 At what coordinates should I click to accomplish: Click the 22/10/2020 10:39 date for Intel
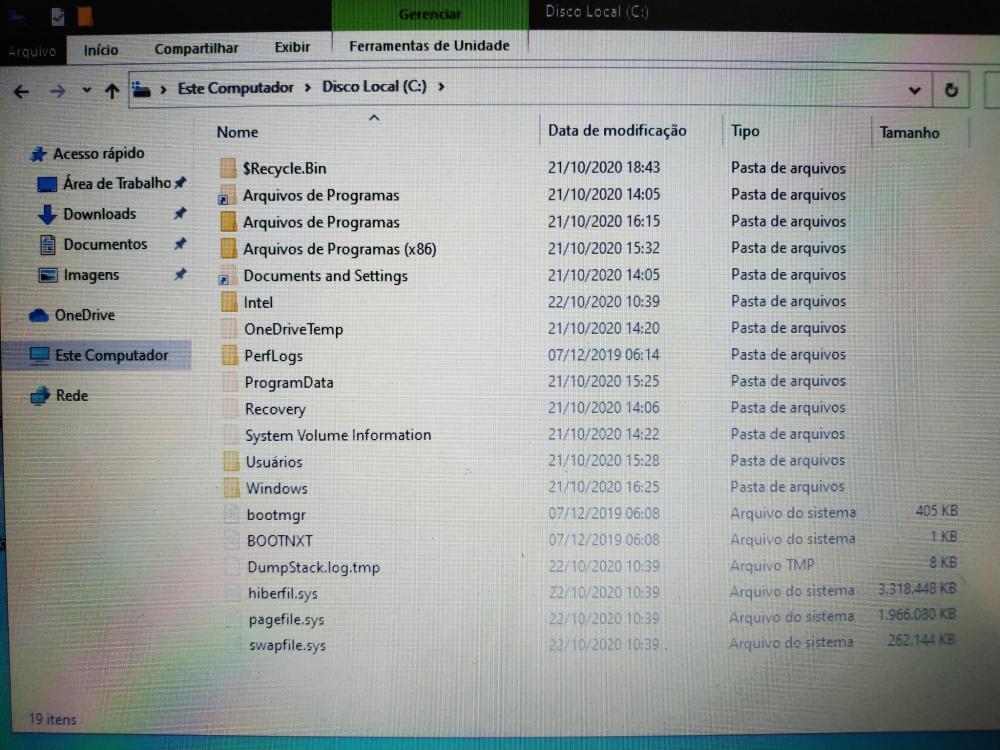click(x=603, y=301)
